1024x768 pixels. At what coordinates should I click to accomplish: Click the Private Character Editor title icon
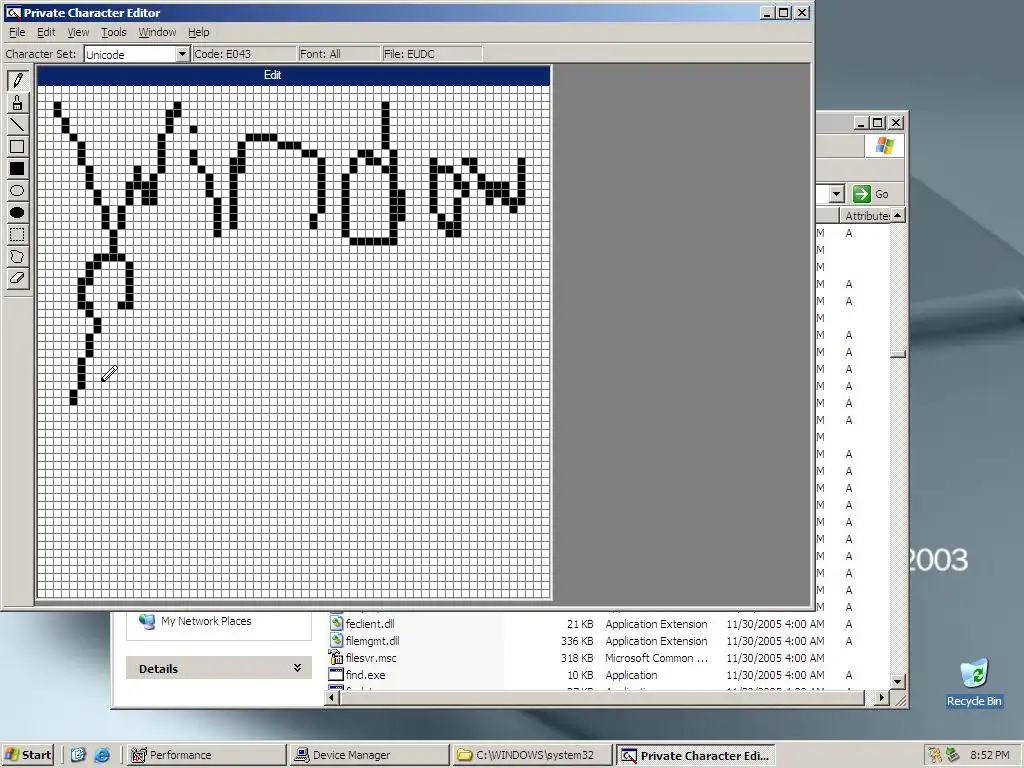(x=12, y=12)
